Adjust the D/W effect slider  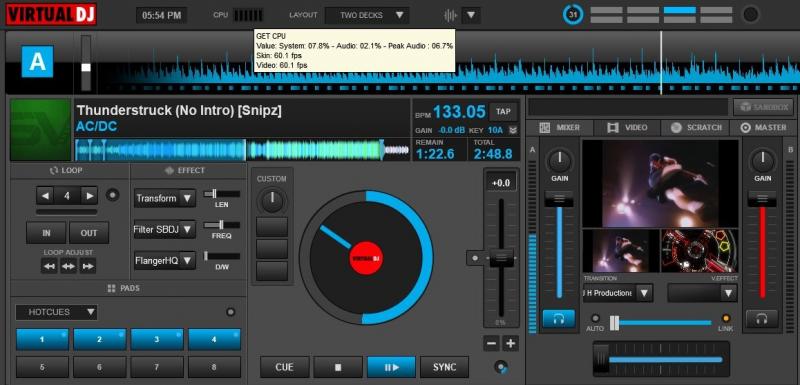(x=222, y=256)
